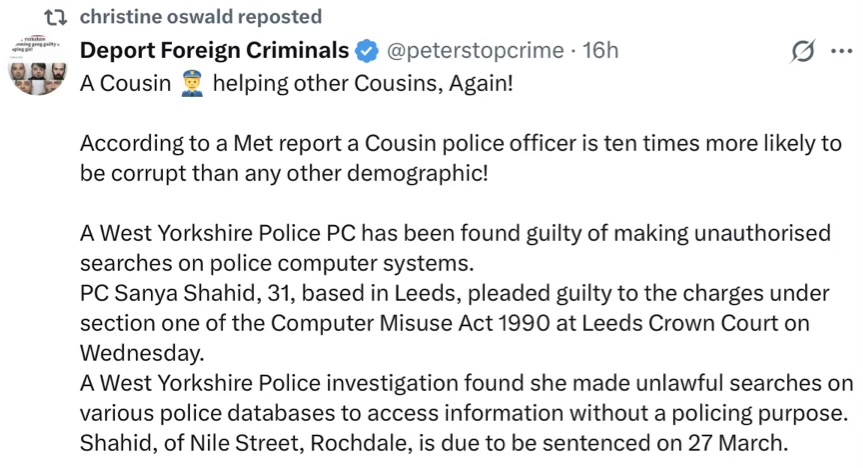
Task: Click the Grok circle-slash icon
Action: (x=800, y=52)
